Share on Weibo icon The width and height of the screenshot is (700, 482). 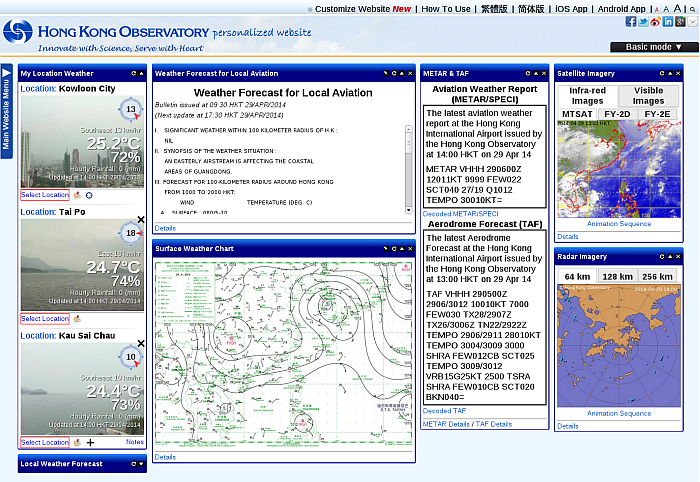pos(655,21)
